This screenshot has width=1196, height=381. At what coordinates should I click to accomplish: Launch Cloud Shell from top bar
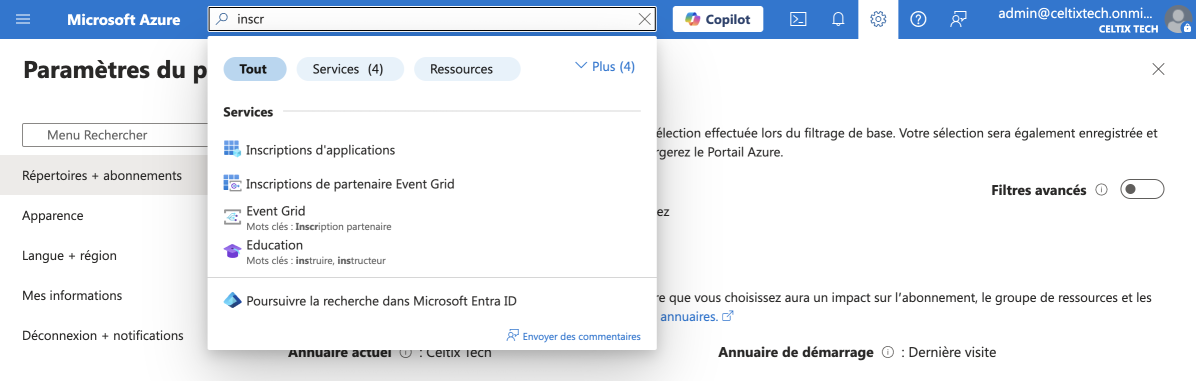798,19
